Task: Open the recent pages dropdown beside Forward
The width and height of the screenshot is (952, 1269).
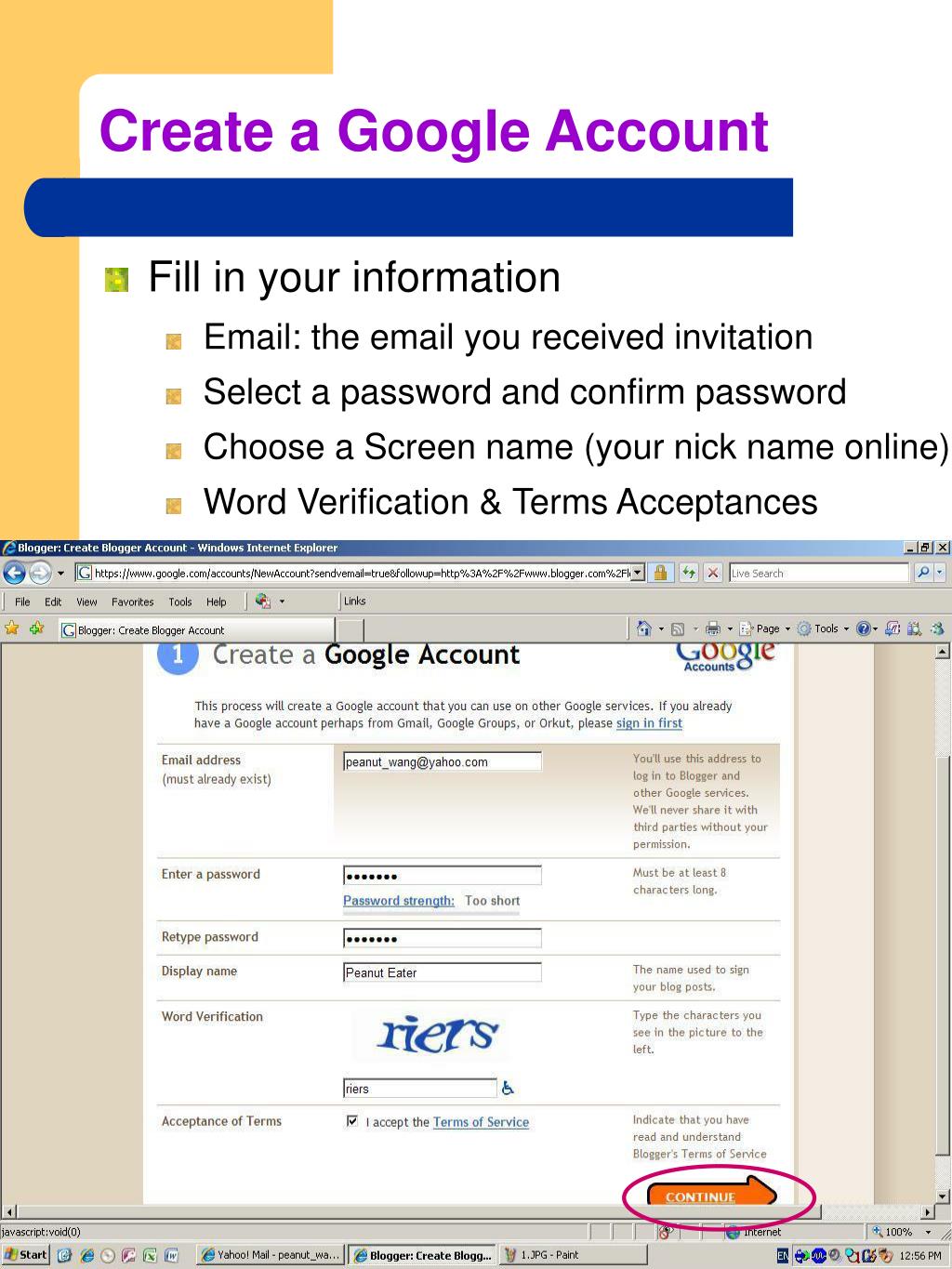Action: click(x=60, y=574)
